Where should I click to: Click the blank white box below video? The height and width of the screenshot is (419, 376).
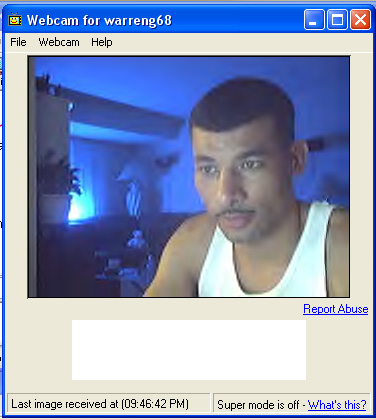coord(189,350)
